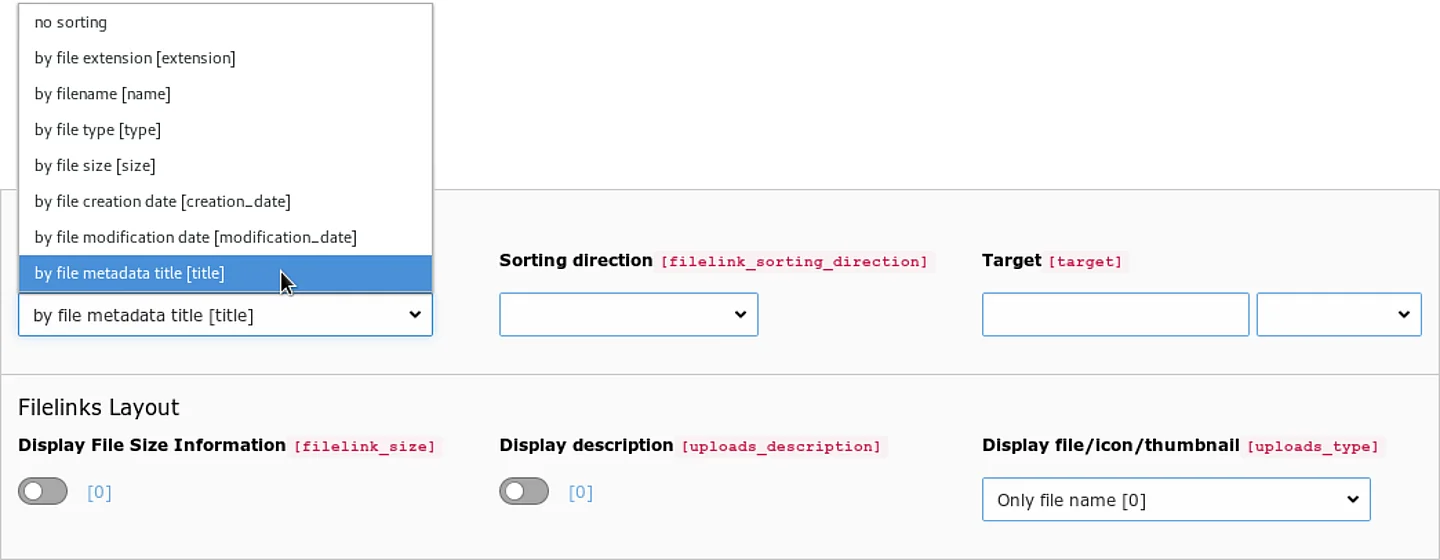Pick "by filename [name]" from list
This screenshot has height=560, width=1440.
102,94
